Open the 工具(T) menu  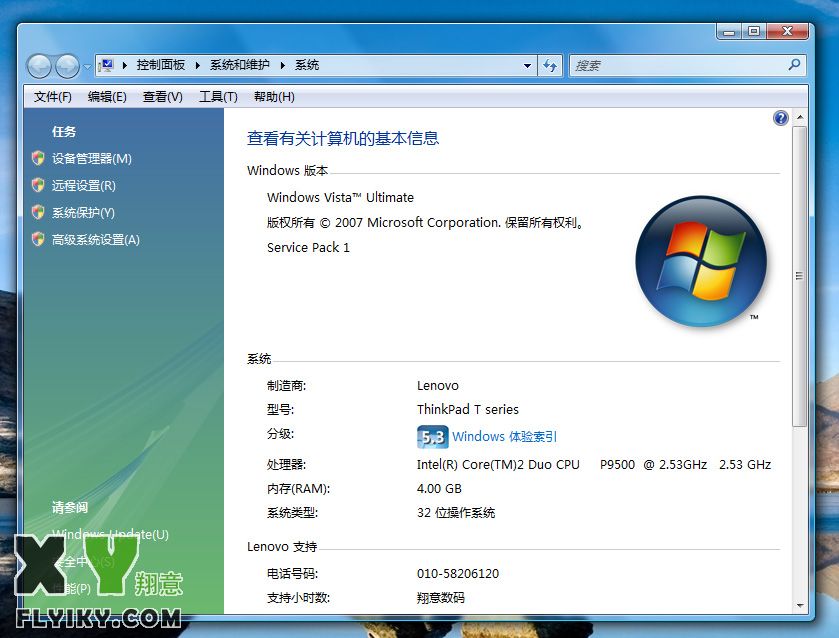point(218,96)
